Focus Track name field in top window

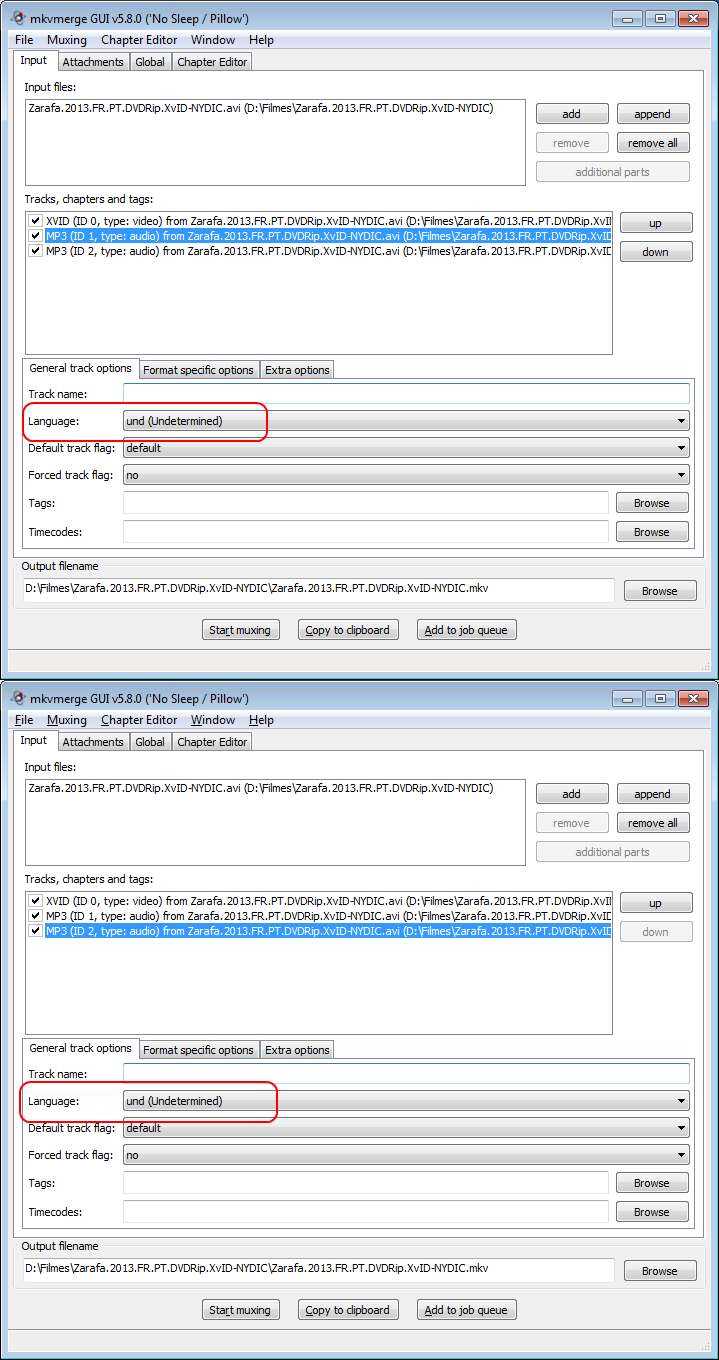coord(406,394)
